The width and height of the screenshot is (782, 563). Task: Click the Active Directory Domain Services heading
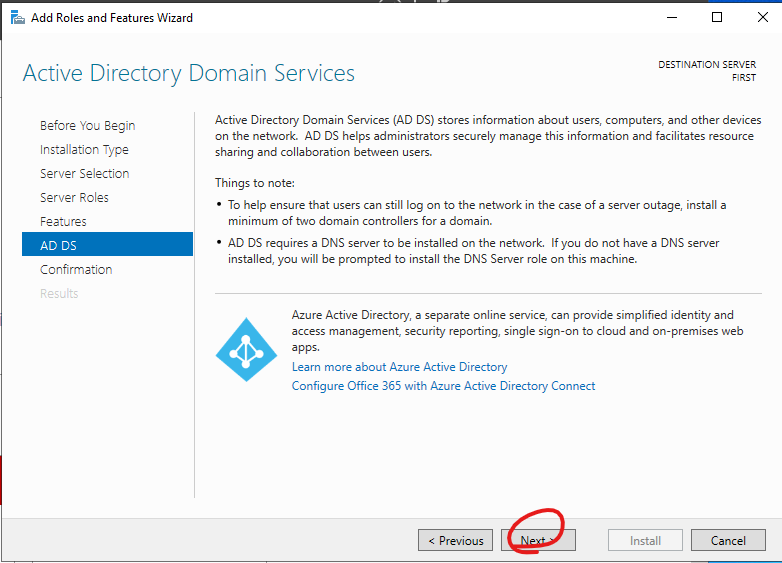(x=189, y=73)
